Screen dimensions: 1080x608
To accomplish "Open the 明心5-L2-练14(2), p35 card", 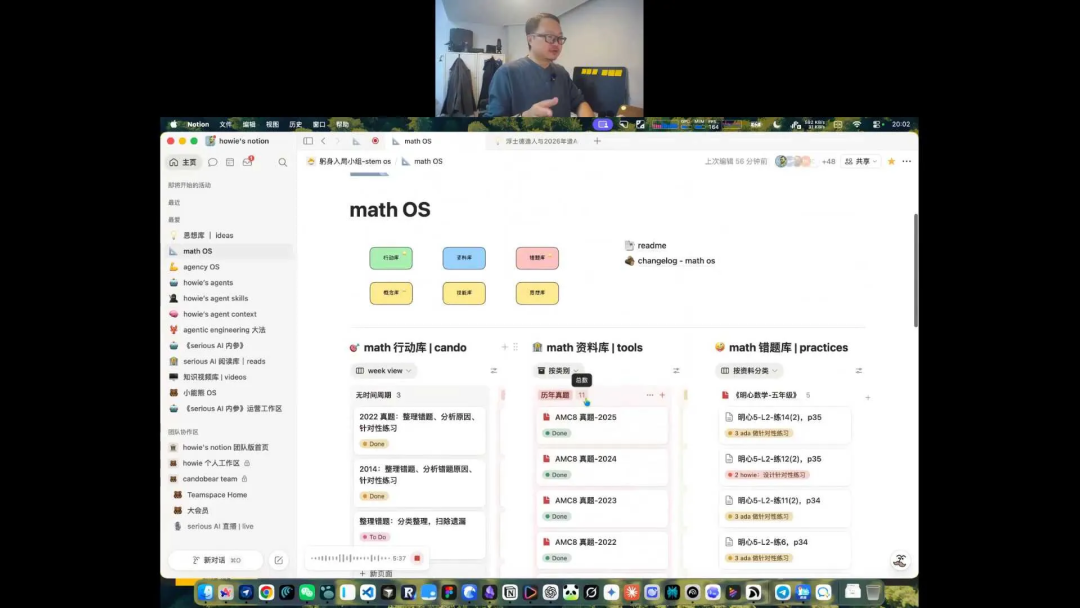I will point(786,426).
